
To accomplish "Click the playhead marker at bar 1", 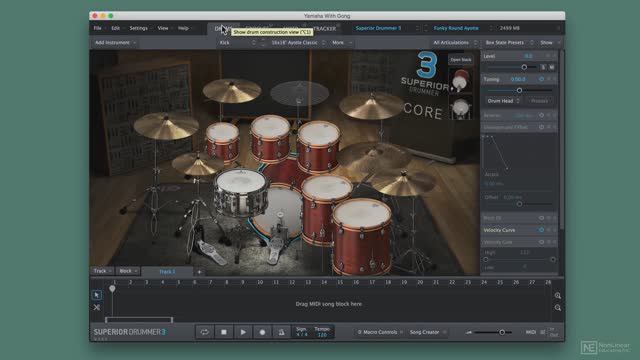I will (x=112, y=289).
